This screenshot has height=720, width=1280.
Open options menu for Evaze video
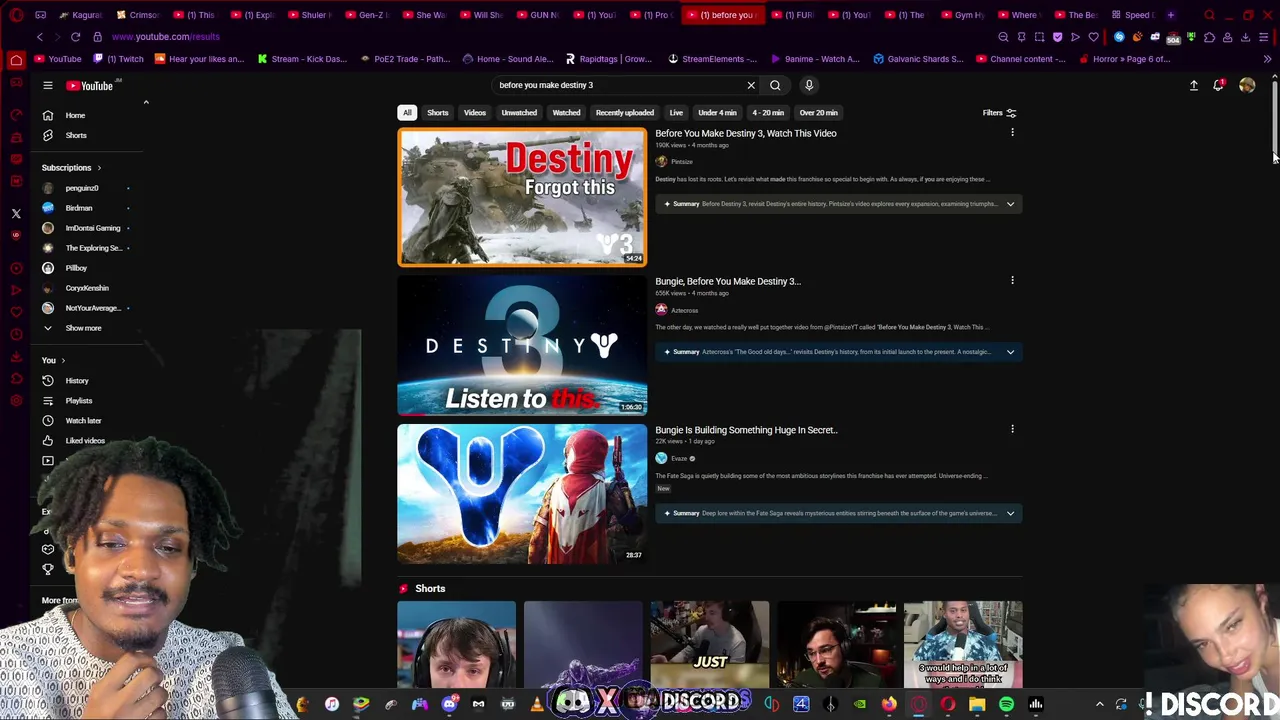1012,429
